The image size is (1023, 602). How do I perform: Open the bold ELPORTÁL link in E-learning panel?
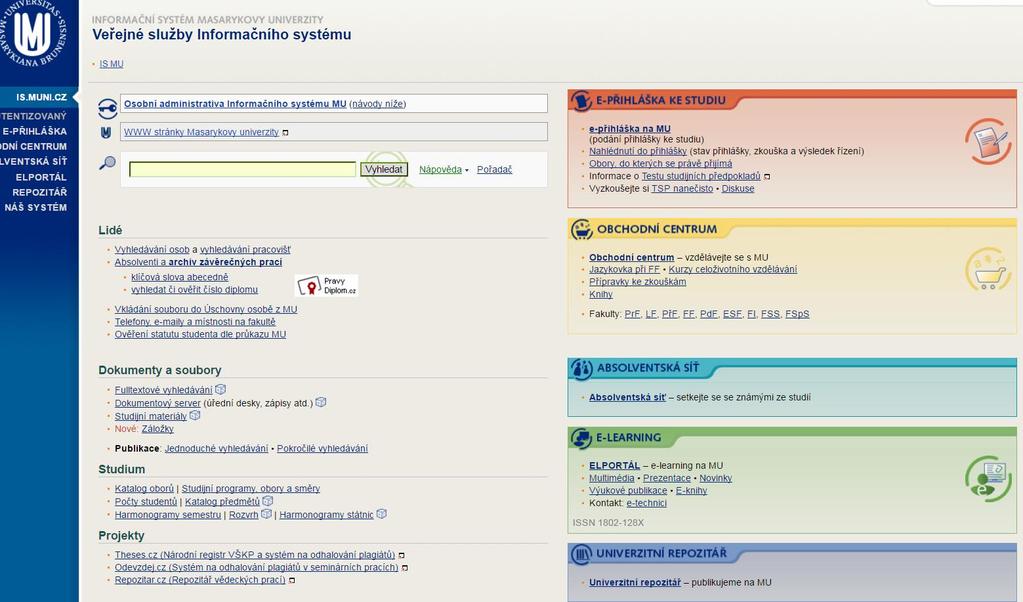(614, 466)
